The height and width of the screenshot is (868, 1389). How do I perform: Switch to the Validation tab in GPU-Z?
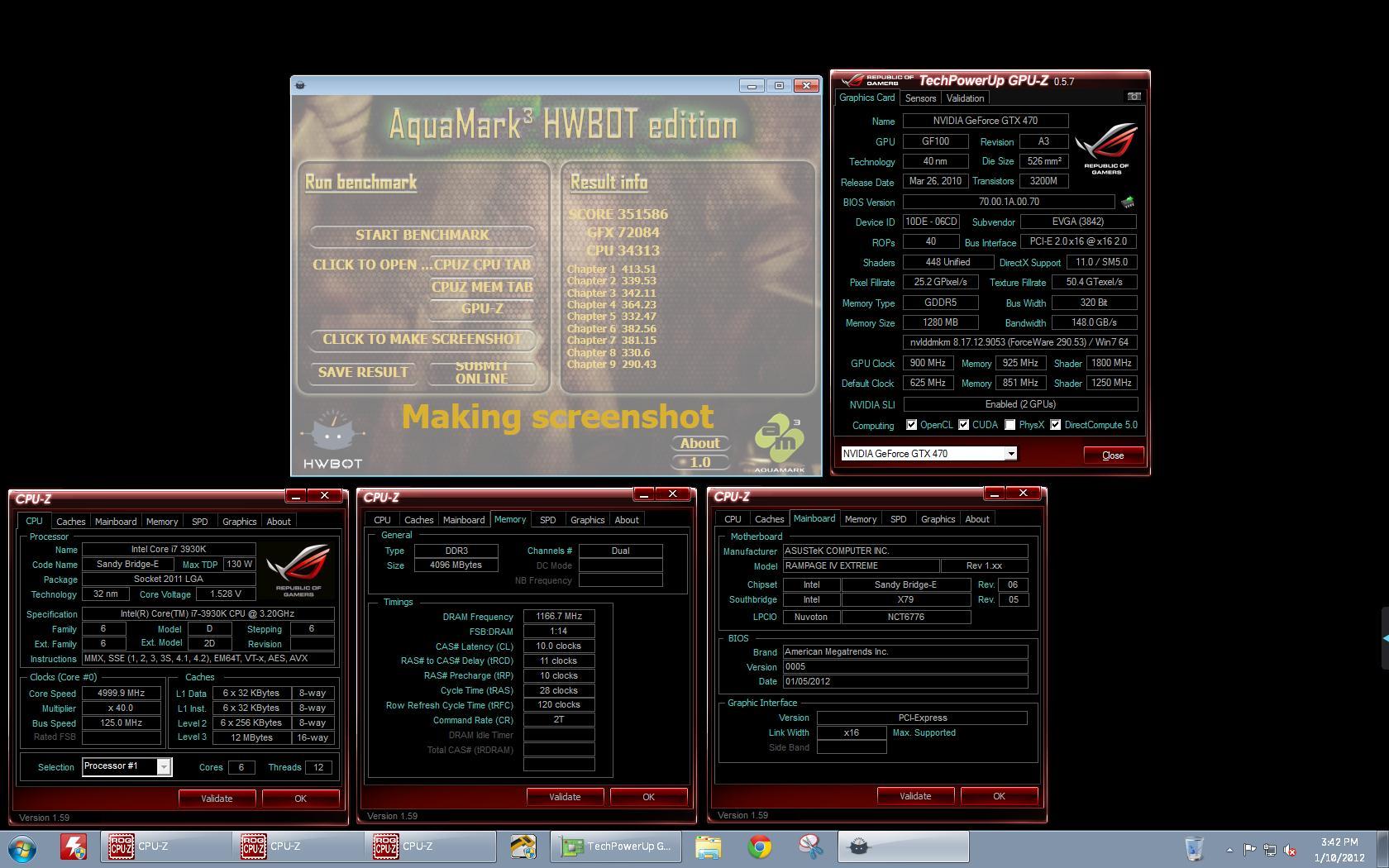965,98
